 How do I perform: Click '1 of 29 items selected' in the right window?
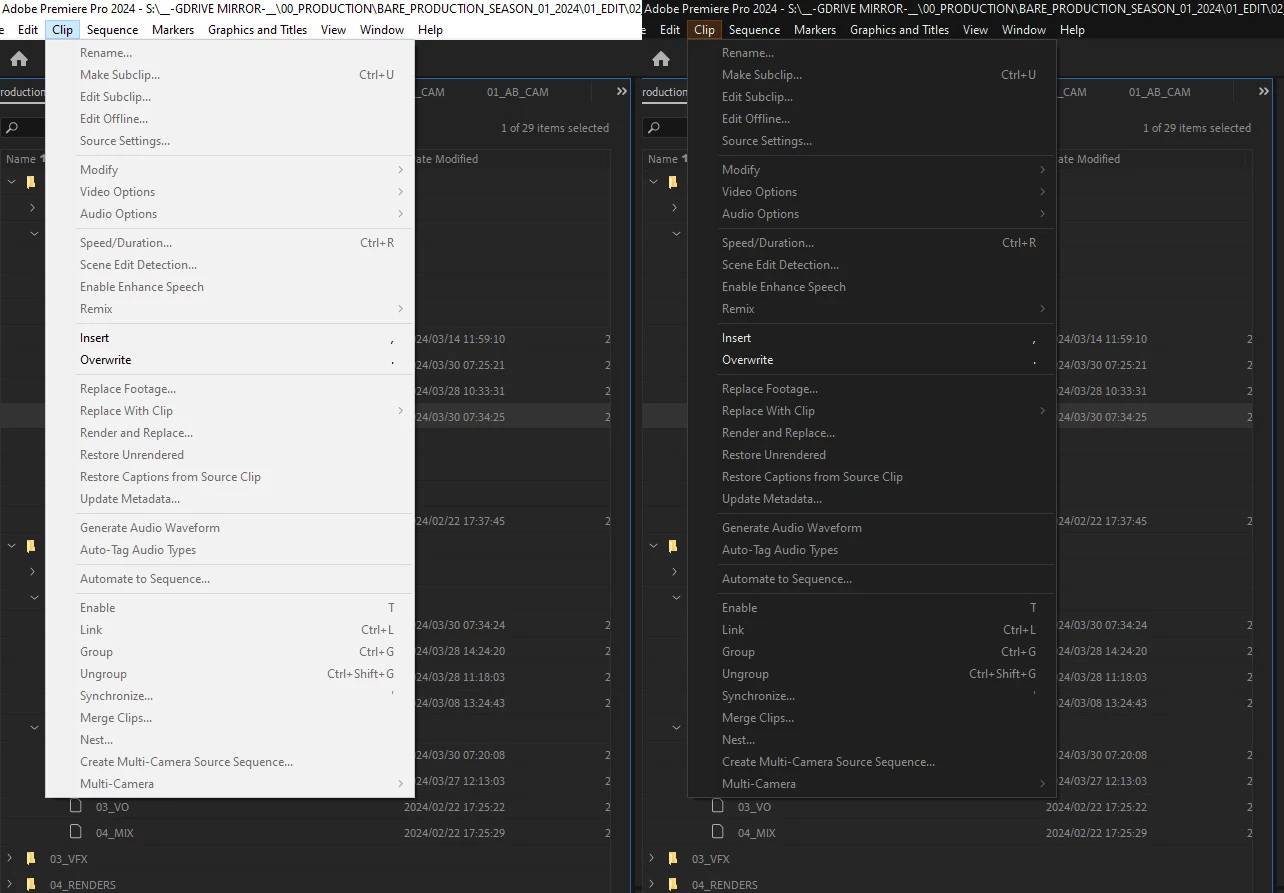click(1197, 128)
